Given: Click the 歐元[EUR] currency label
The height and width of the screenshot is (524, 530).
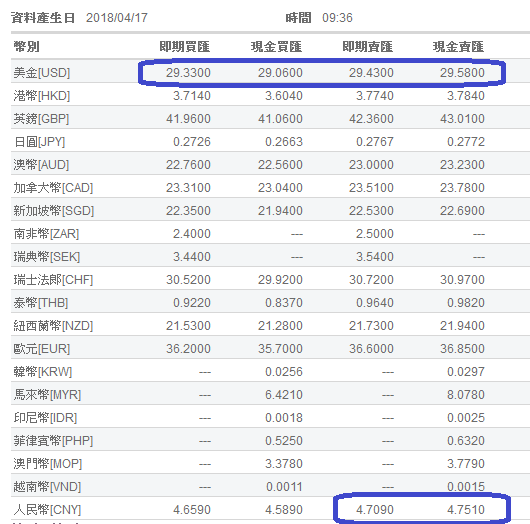Looking at the screenshot, I should [42, 349].
